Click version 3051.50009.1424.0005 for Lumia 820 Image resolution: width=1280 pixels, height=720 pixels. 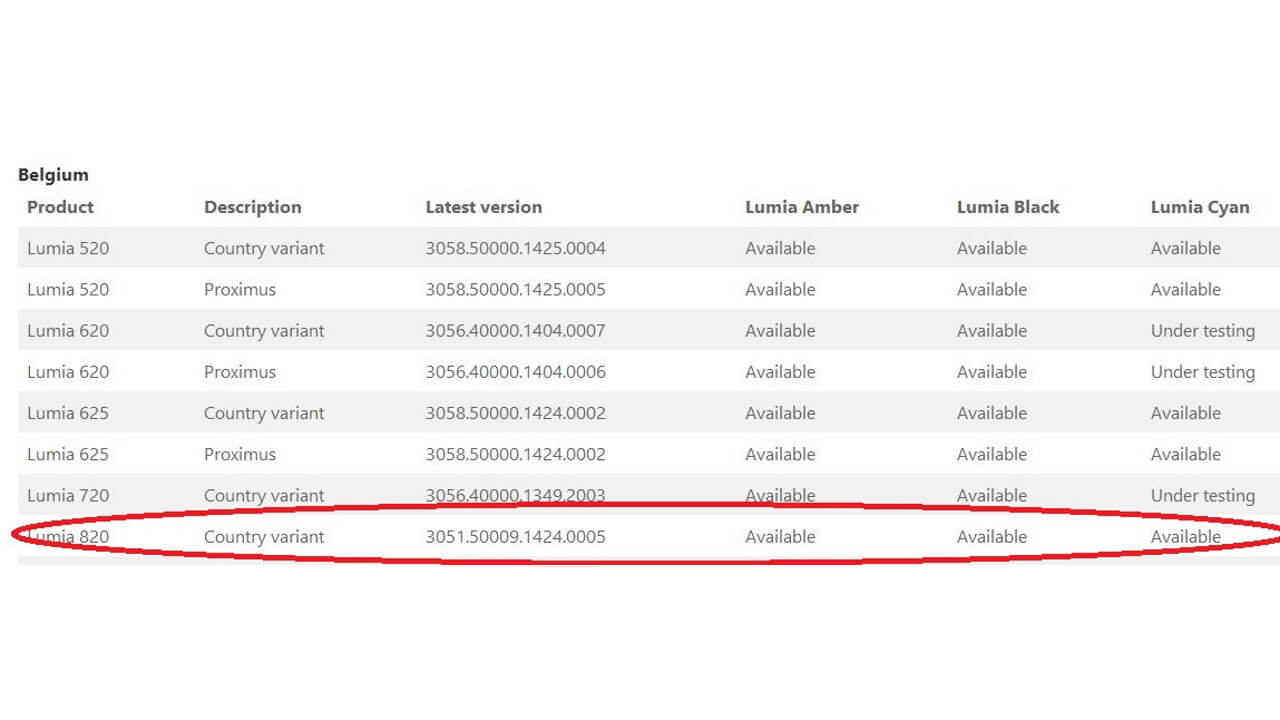pyautogui.click(x=516, y=536)
